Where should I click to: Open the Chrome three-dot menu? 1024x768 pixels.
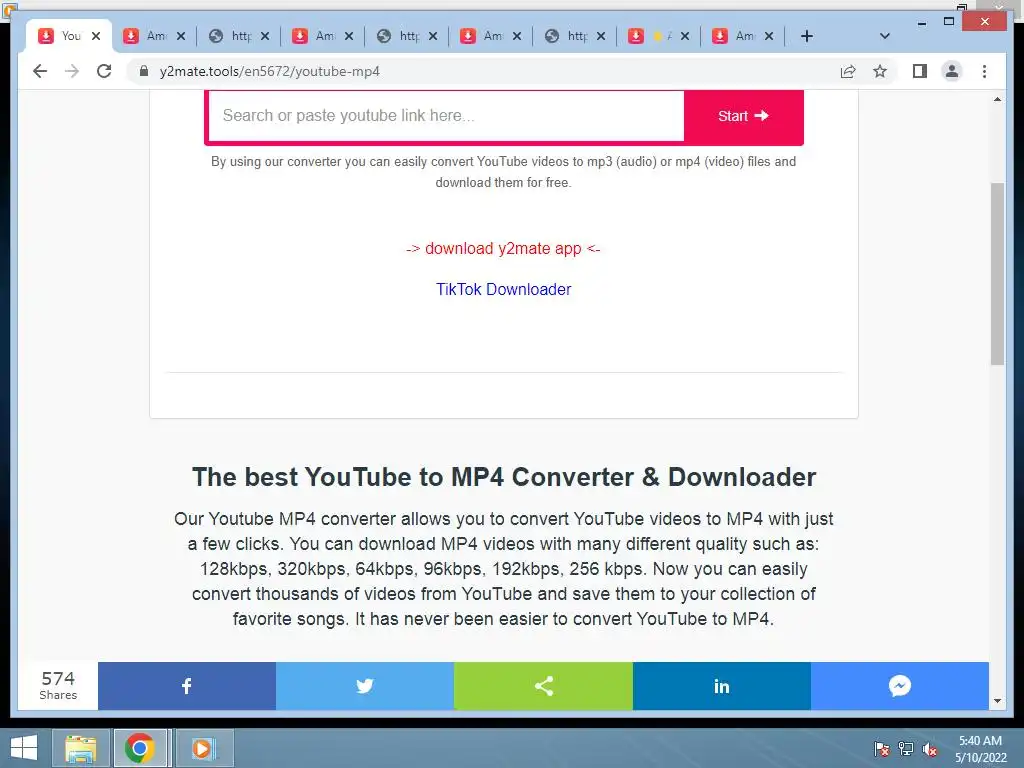pos(984,71)
